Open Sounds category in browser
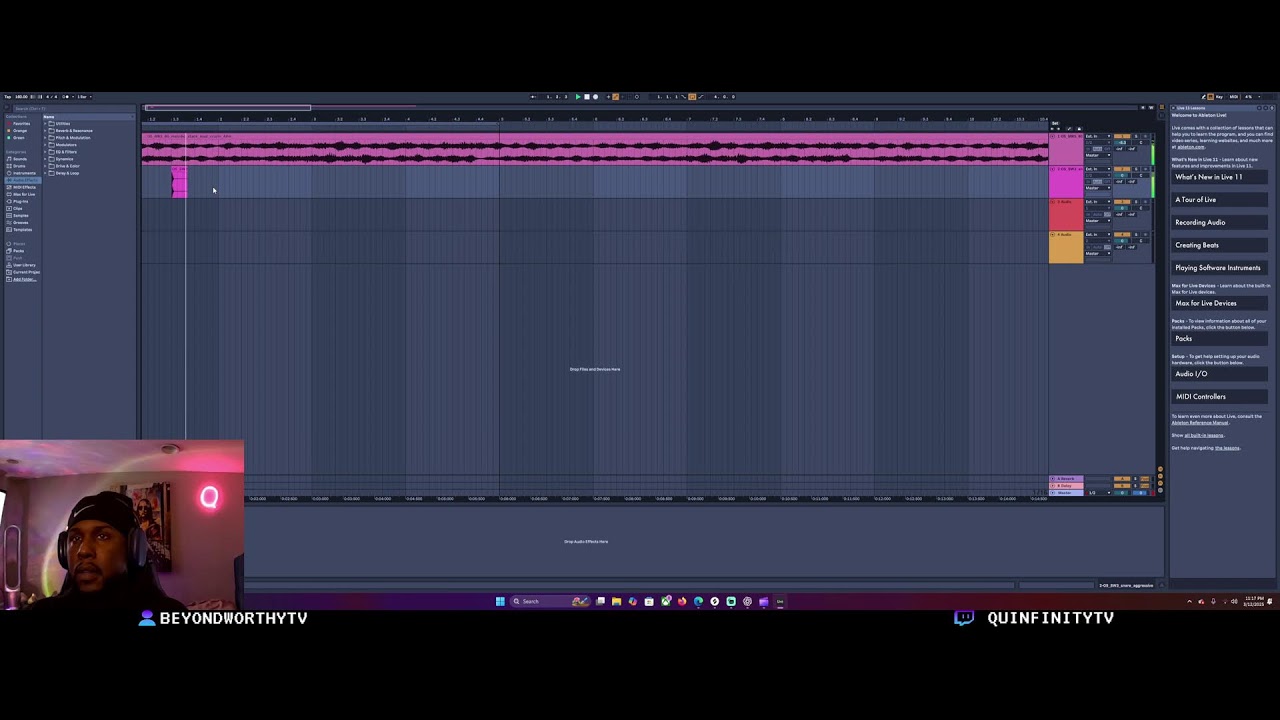 (20, 159)
